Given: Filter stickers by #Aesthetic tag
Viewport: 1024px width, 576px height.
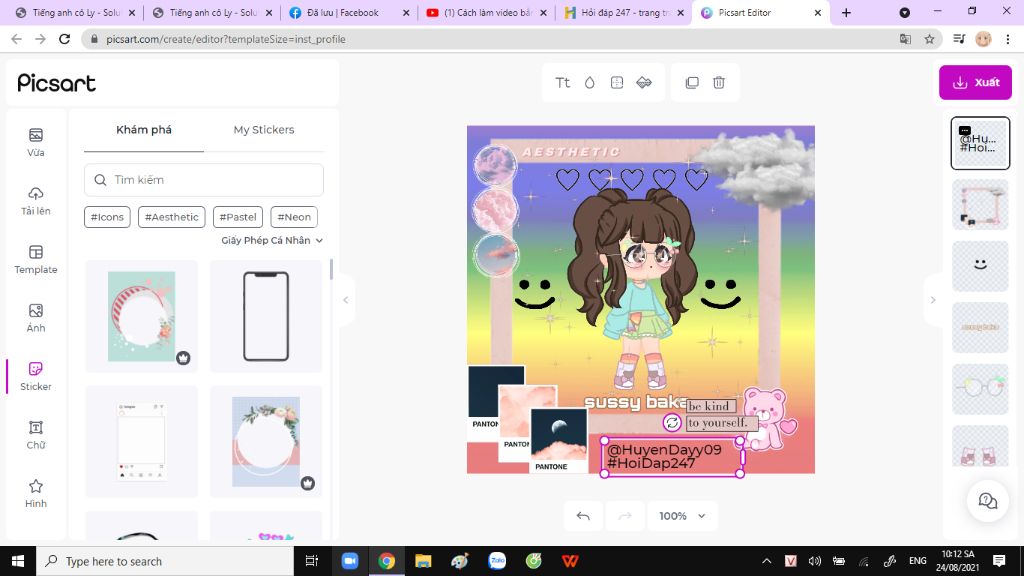Looking at the screenshot, I should click(172, 217).
